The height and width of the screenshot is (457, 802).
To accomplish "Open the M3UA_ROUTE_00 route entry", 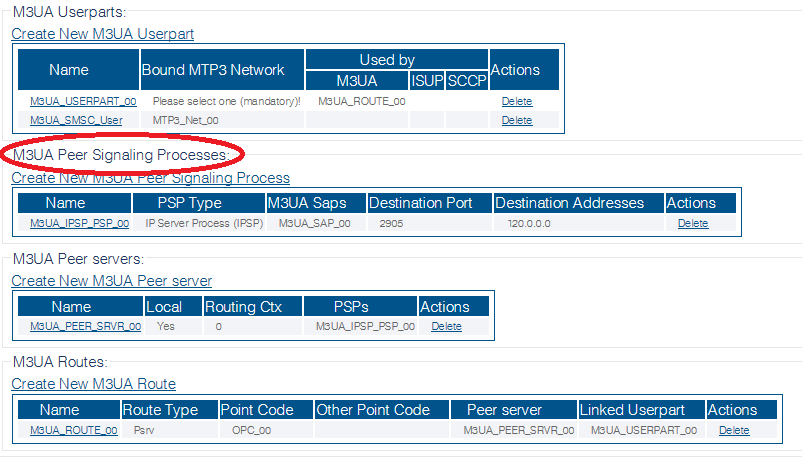I will click(x=74, y=430).
